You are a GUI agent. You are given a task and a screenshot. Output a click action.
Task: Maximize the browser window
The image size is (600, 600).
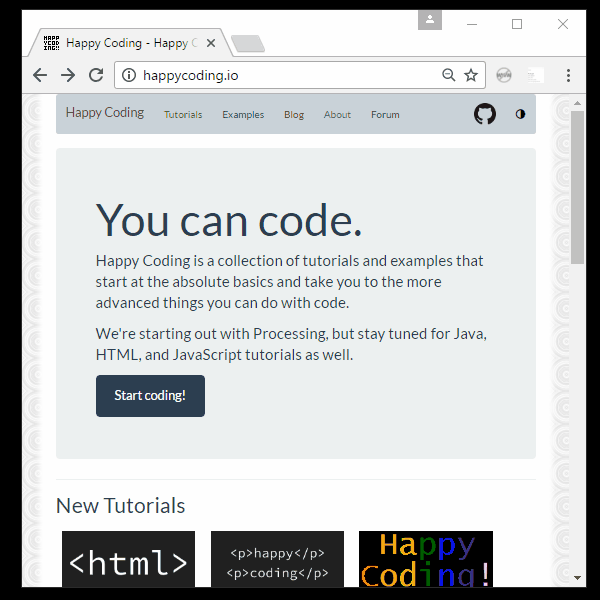[517, 24]
